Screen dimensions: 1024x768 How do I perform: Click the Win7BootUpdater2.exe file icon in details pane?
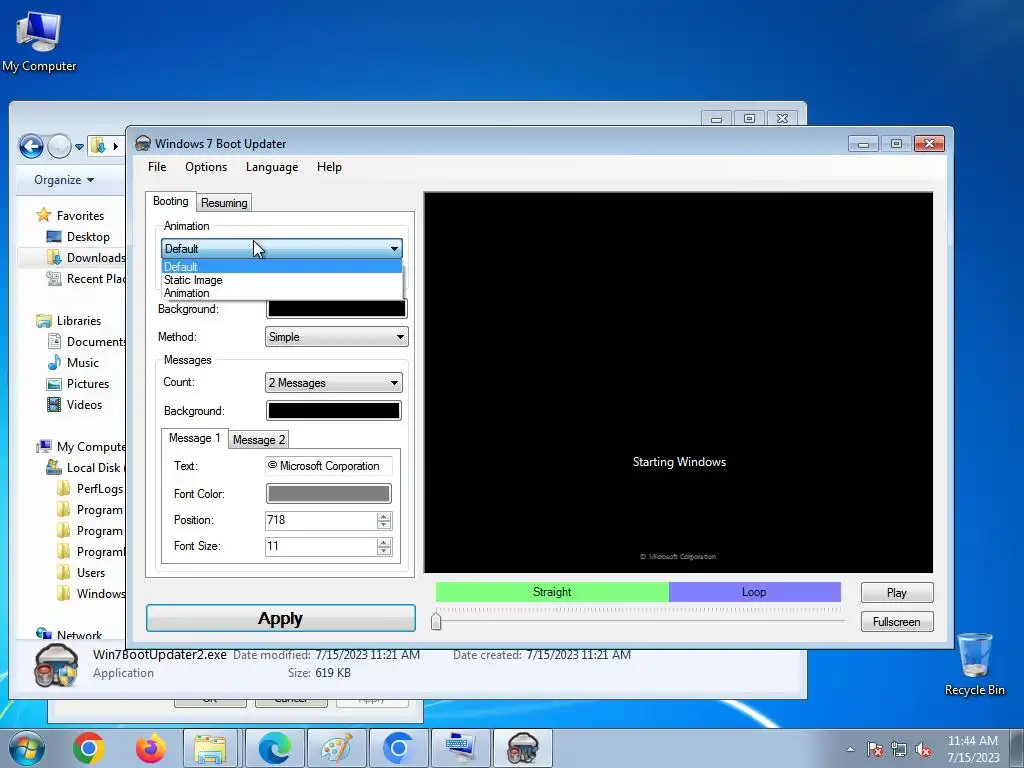(56, 665)
